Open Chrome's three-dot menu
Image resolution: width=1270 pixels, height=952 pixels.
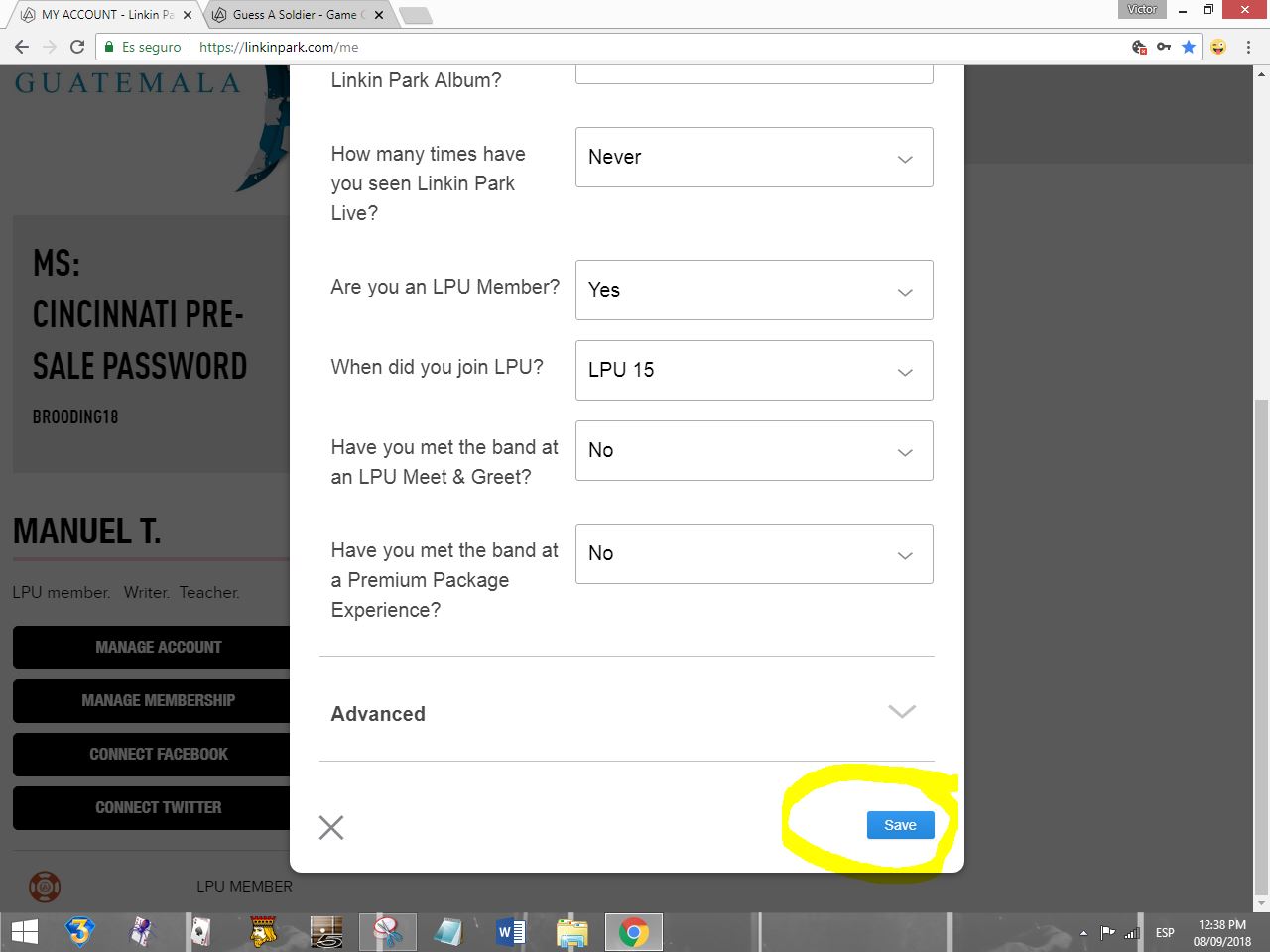coord(1248,47)
